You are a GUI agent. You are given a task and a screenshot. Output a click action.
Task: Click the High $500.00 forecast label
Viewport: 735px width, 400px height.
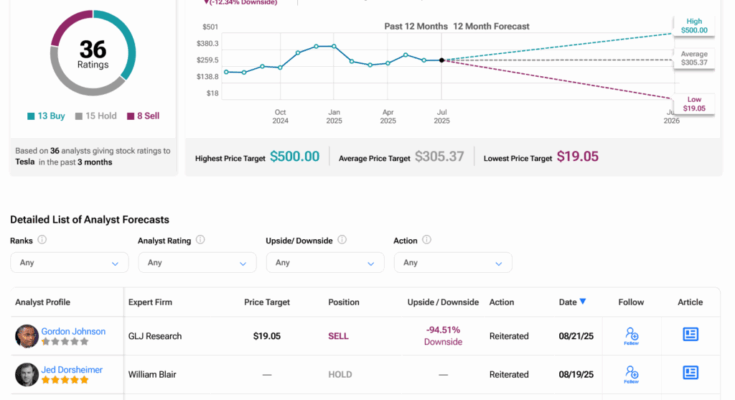pyautogui.click(x=694, y=26)
